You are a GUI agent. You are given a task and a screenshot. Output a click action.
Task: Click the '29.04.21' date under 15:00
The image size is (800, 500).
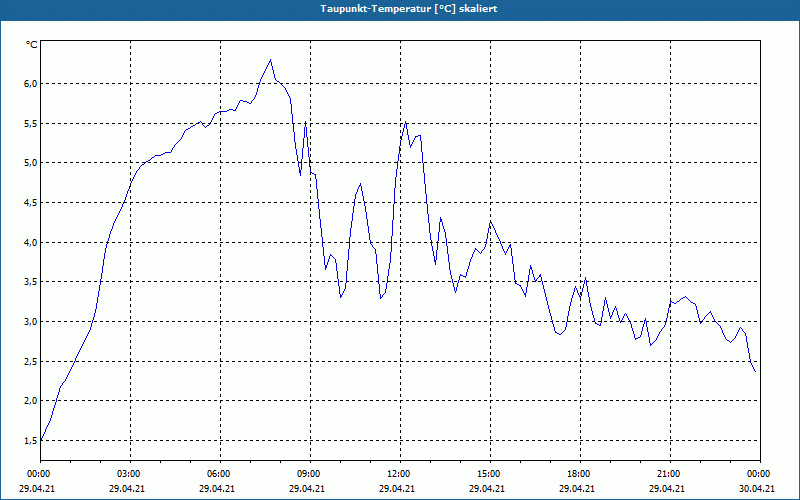coord(487,489)
